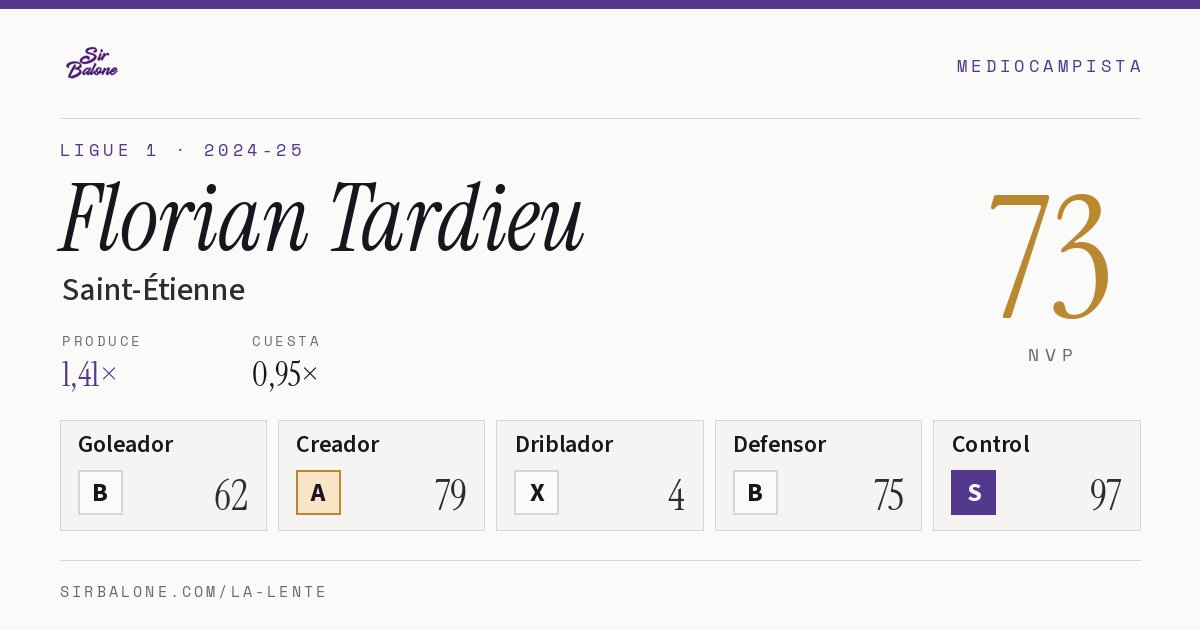Viewport: 1200px width, 630px height.
Task: Click the large gold 73 rating
Action: [1050, 256]
